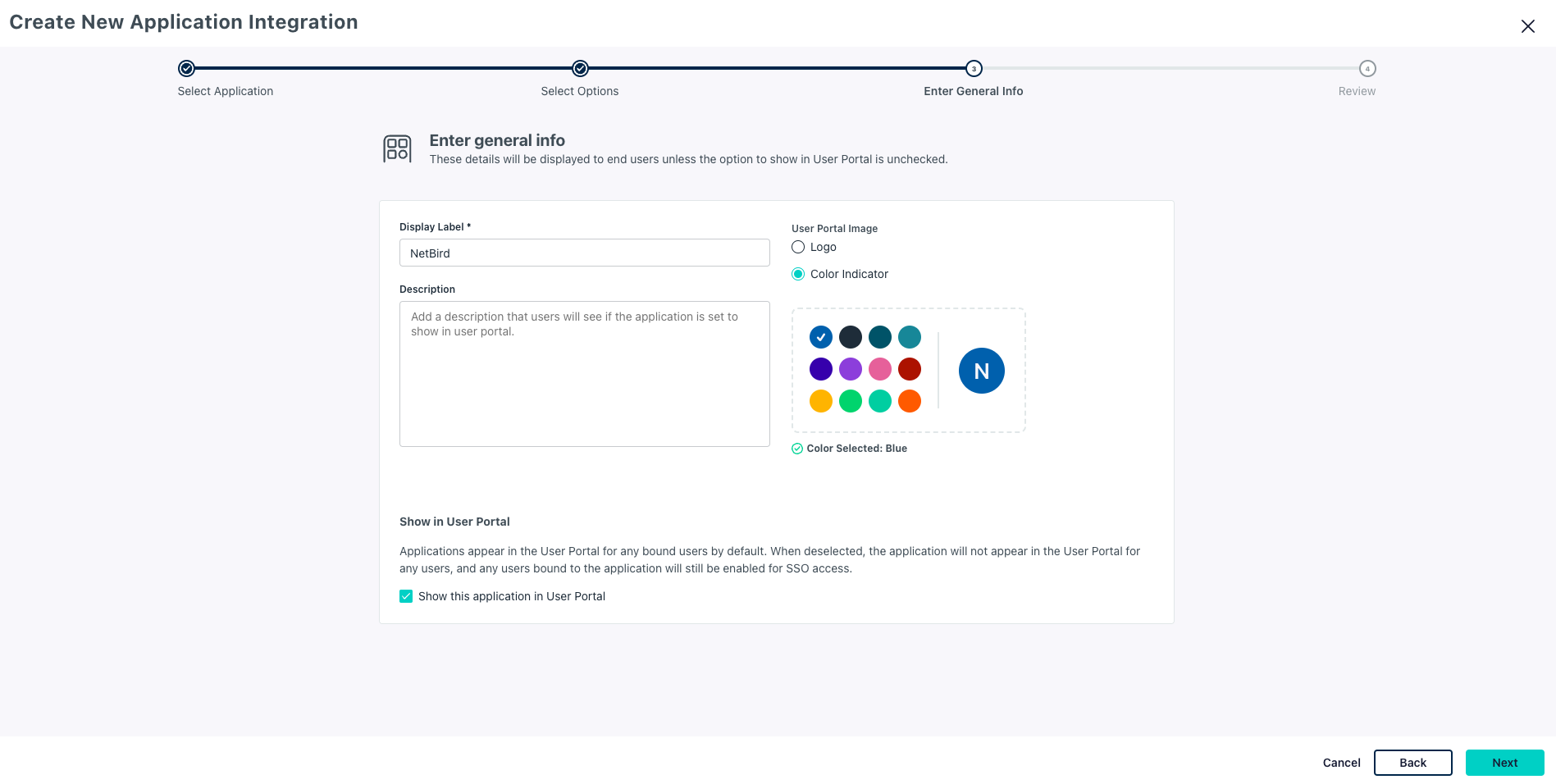1556x784 pixels.
Task: Go Back to the previous step
Action: click(x=1412, y=763)
